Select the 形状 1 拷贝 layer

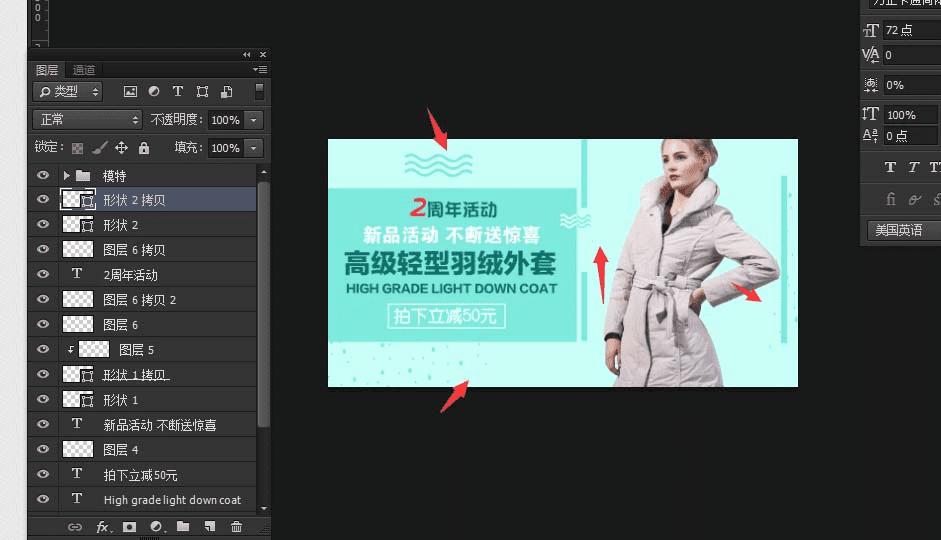159,374
